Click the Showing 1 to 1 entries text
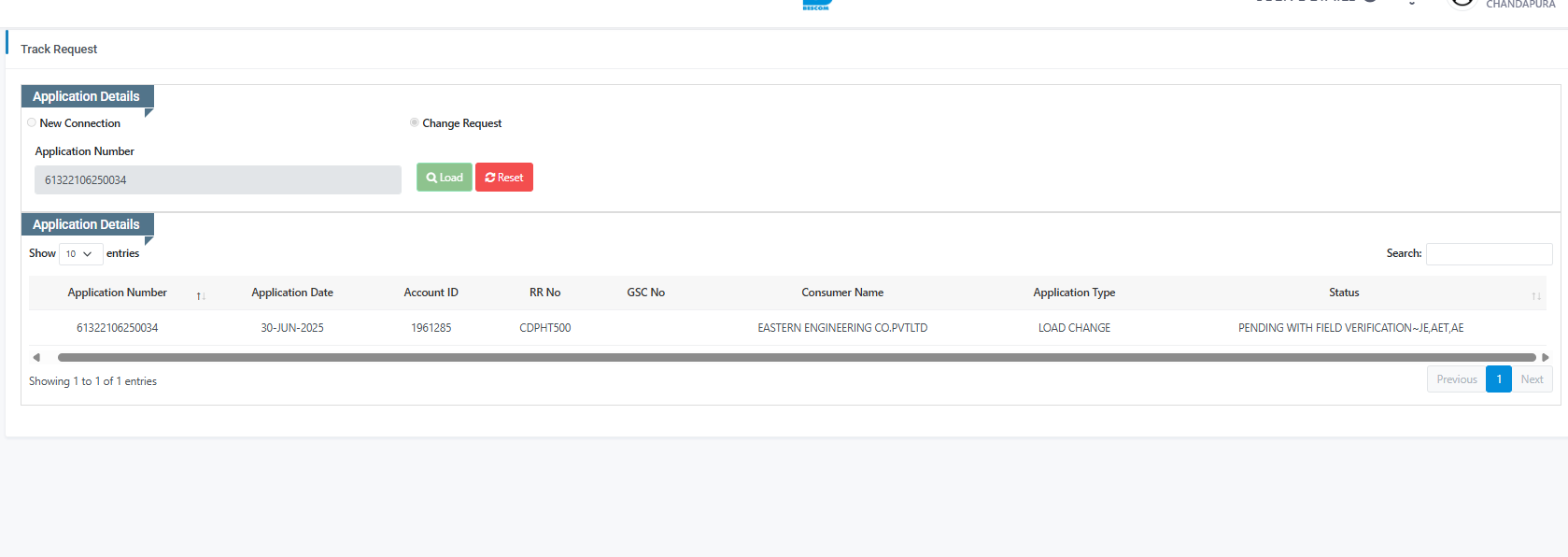 coord(92,381)
